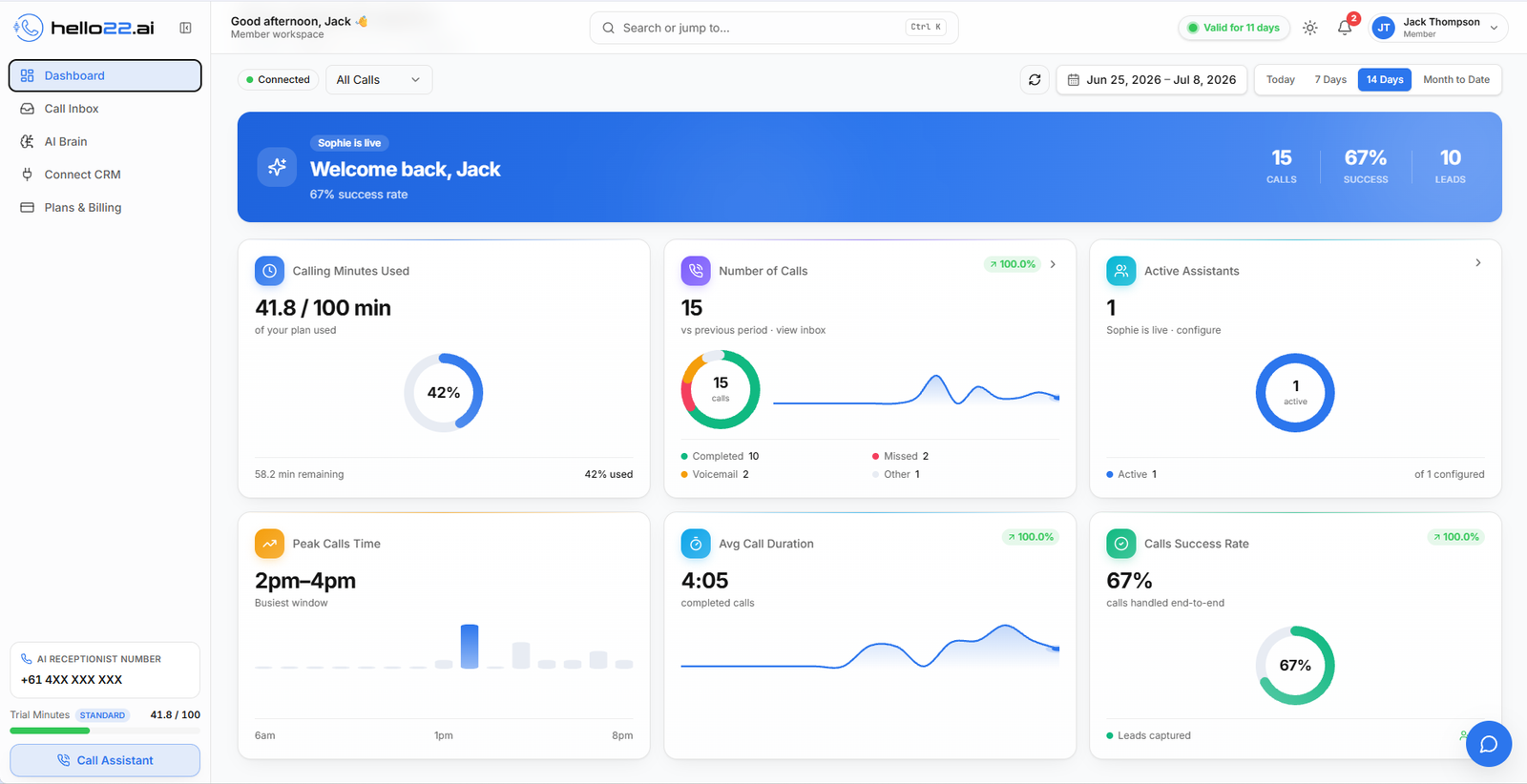Click the 58.2 min remaining text
This screenshot has width=1527, height=784.
(x=300, y=474)
